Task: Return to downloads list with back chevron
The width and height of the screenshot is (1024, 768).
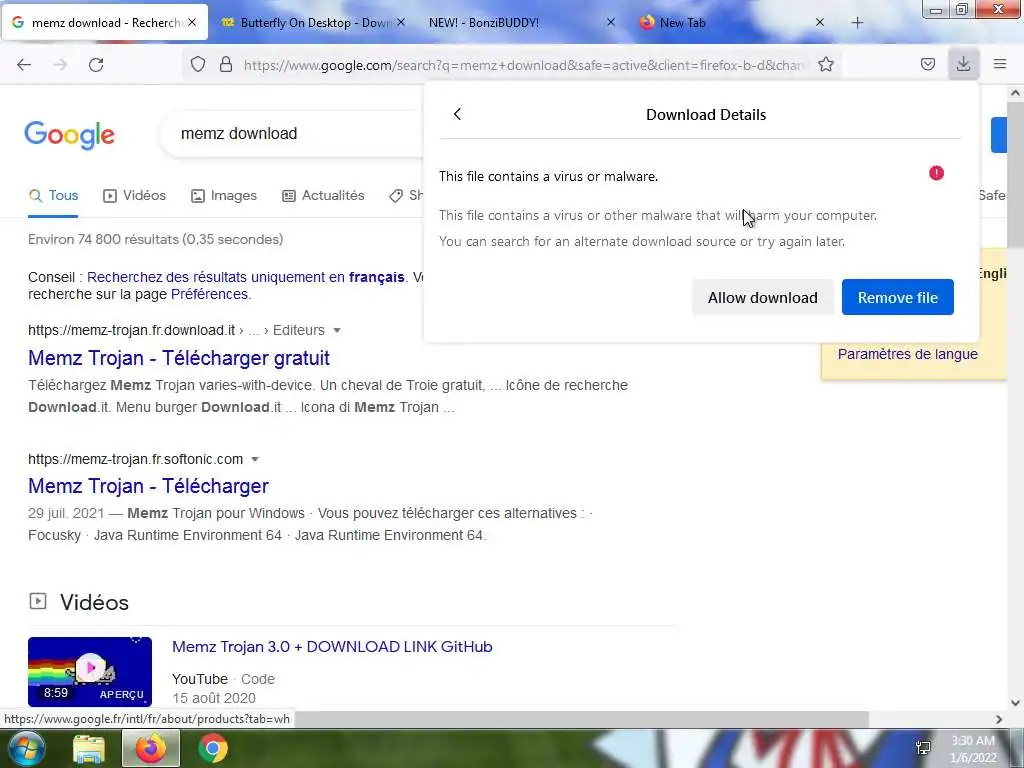Action: 457,114
